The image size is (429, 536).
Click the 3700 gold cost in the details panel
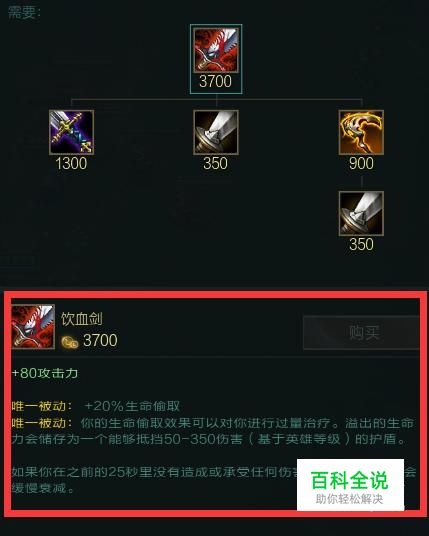pos(100,340)
